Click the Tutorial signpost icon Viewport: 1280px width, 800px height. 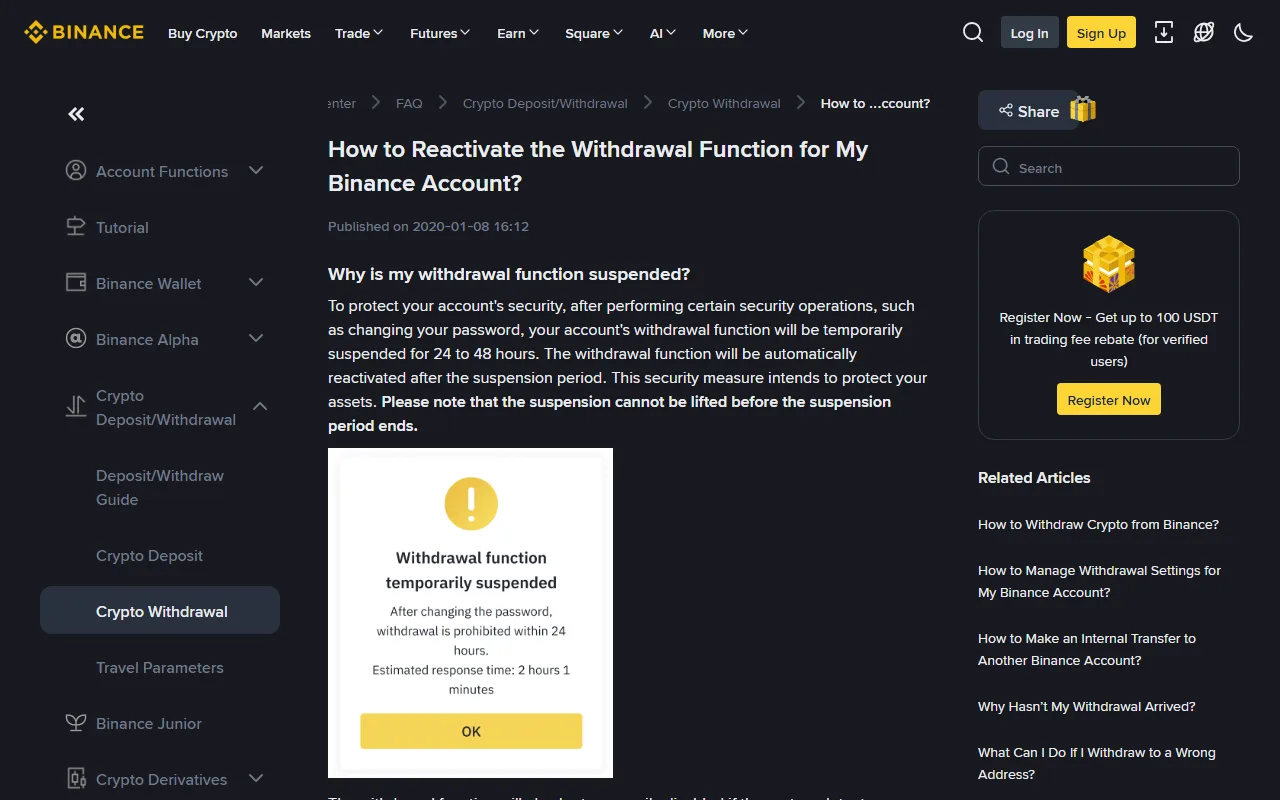tap(76, 227)
